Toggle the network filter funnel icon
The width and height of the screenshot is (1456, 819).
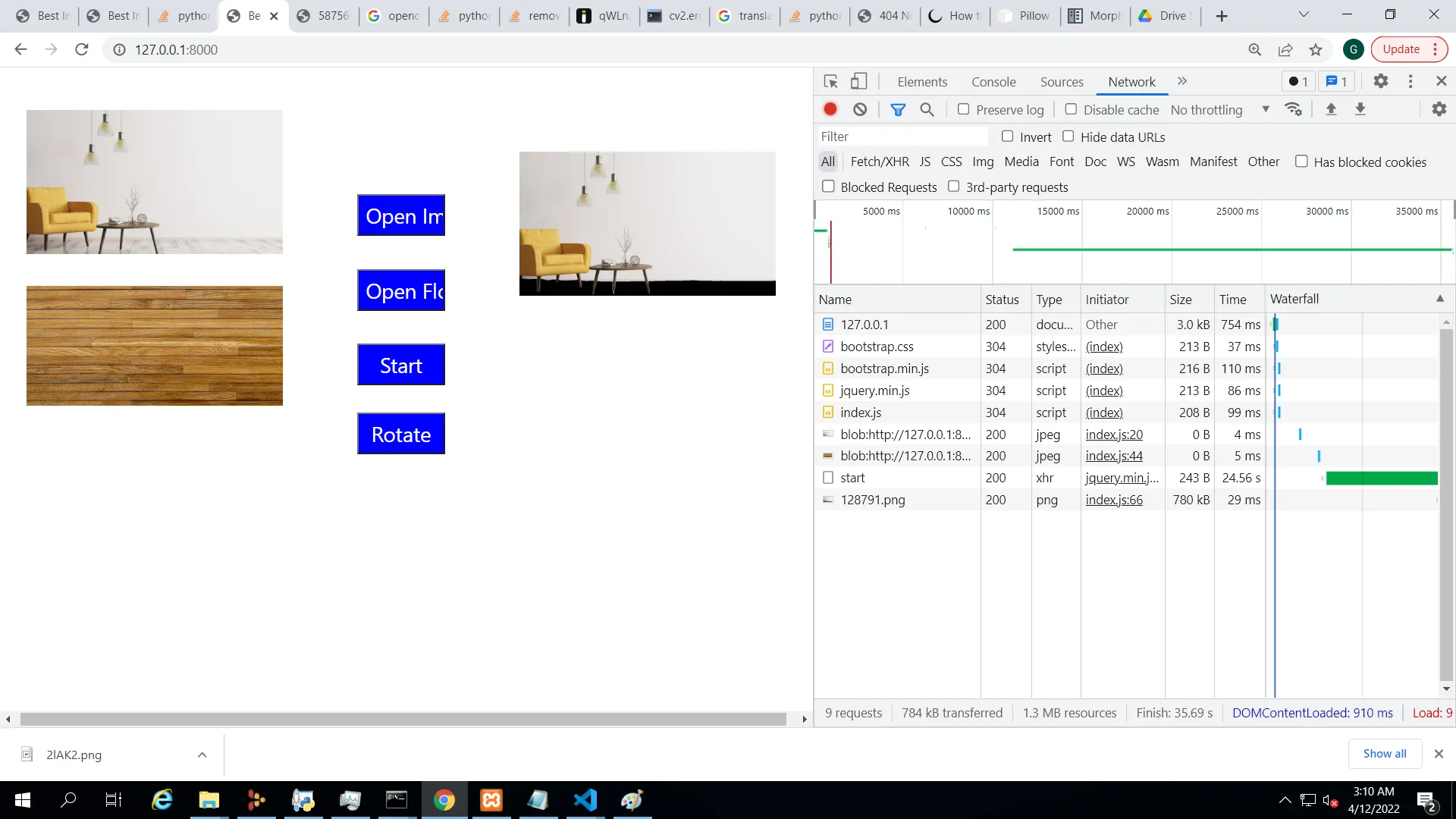tap(898, 109)
